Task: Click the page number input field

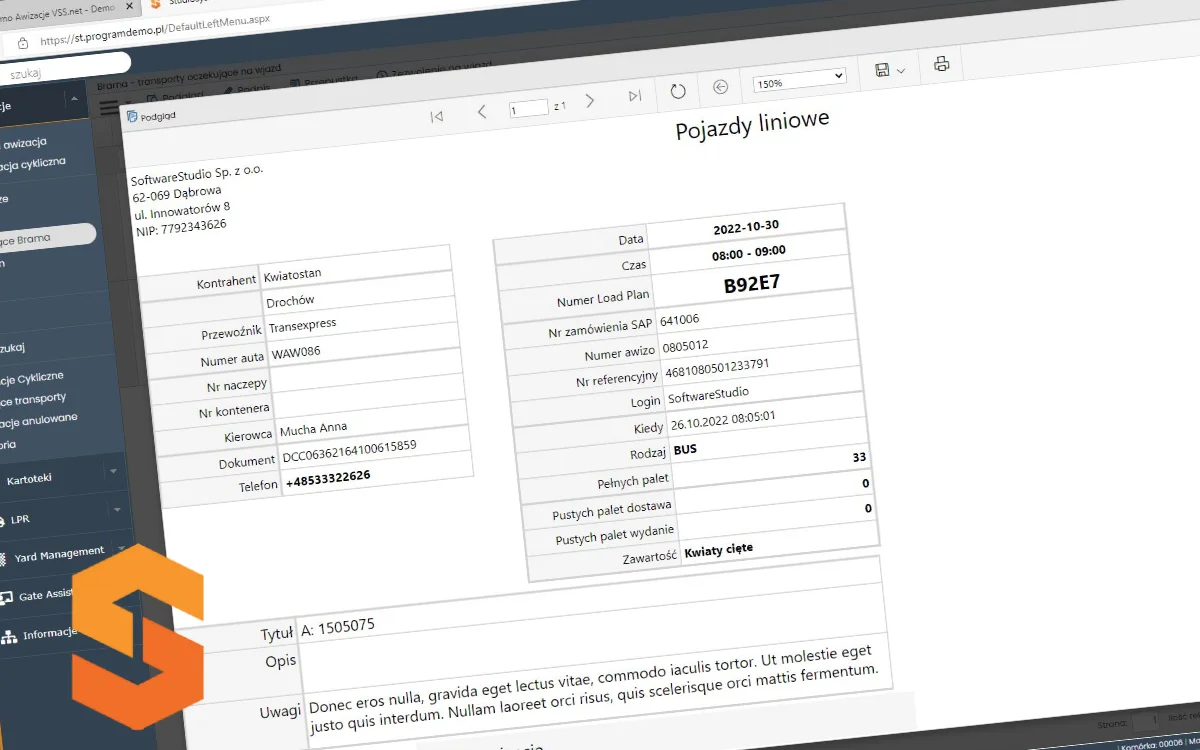Action: (529, 109)
